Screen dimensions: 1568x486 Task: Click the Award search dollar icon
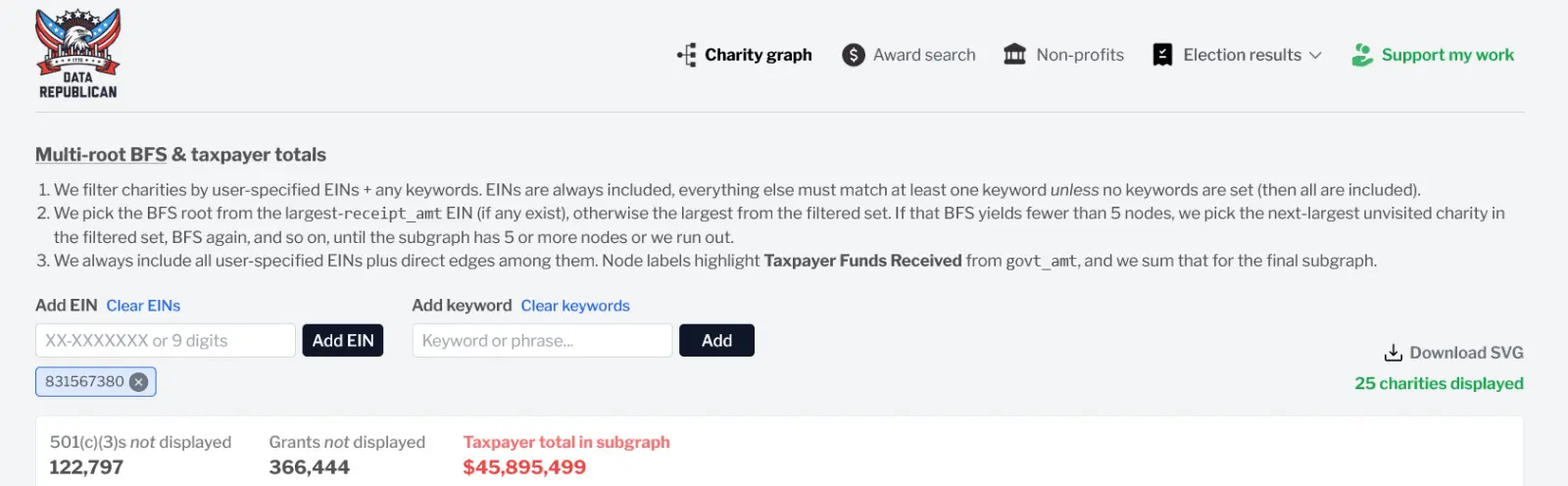pyautogui.click(x=854, y=55)
